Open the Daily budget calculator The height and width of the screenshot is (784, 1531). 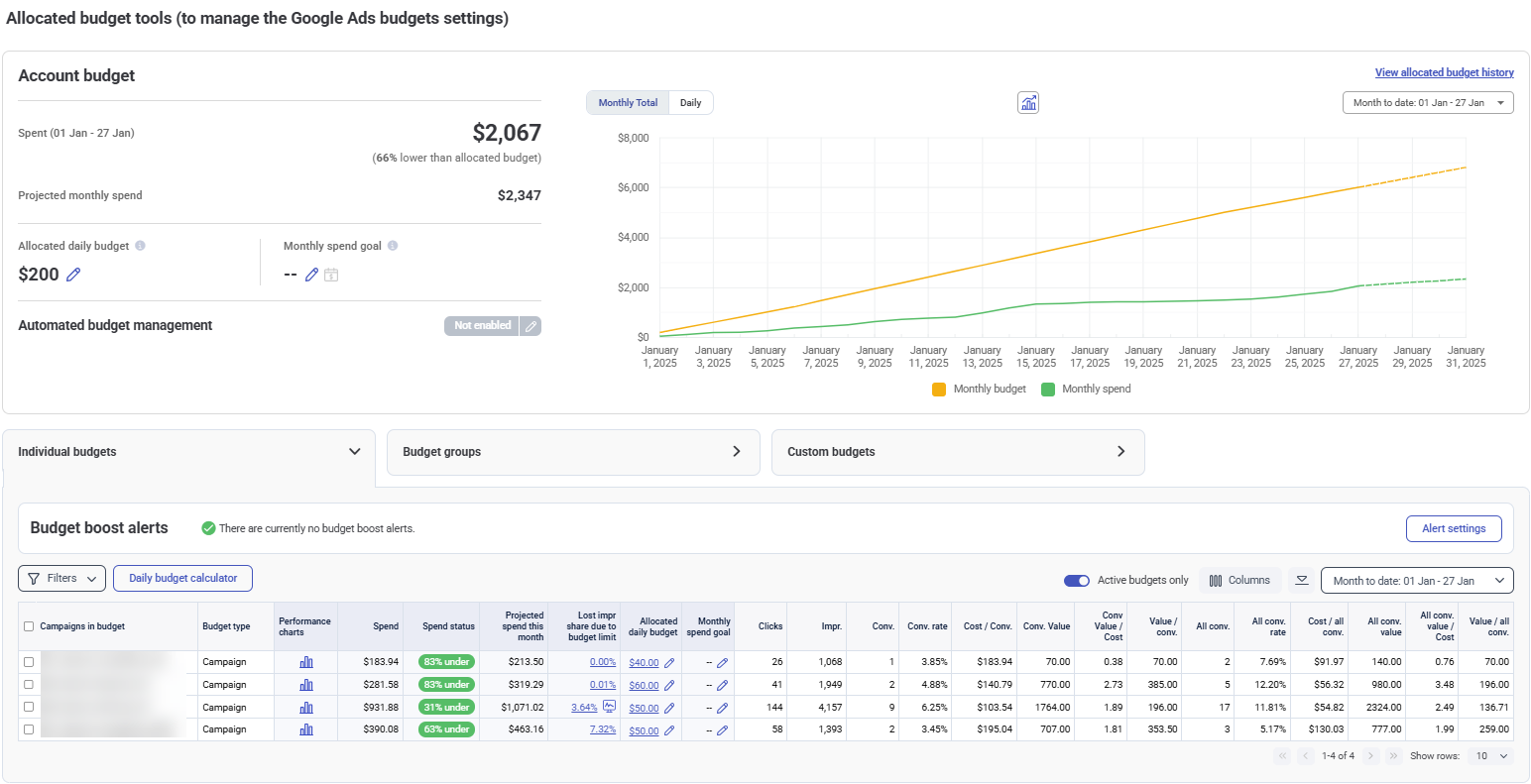tap(182, 578)
